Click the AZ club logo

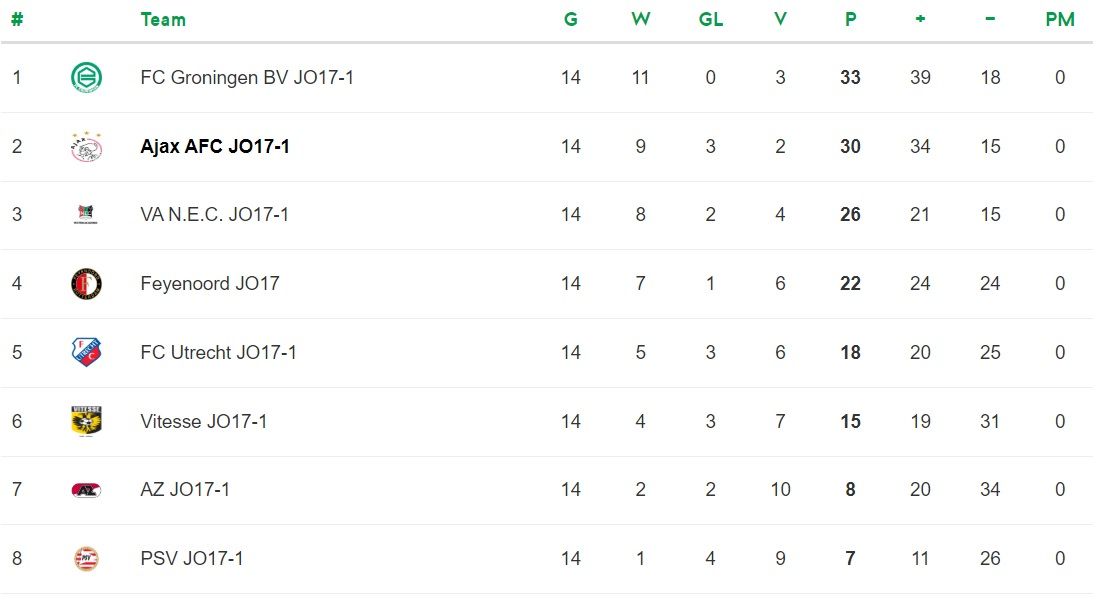86,490
